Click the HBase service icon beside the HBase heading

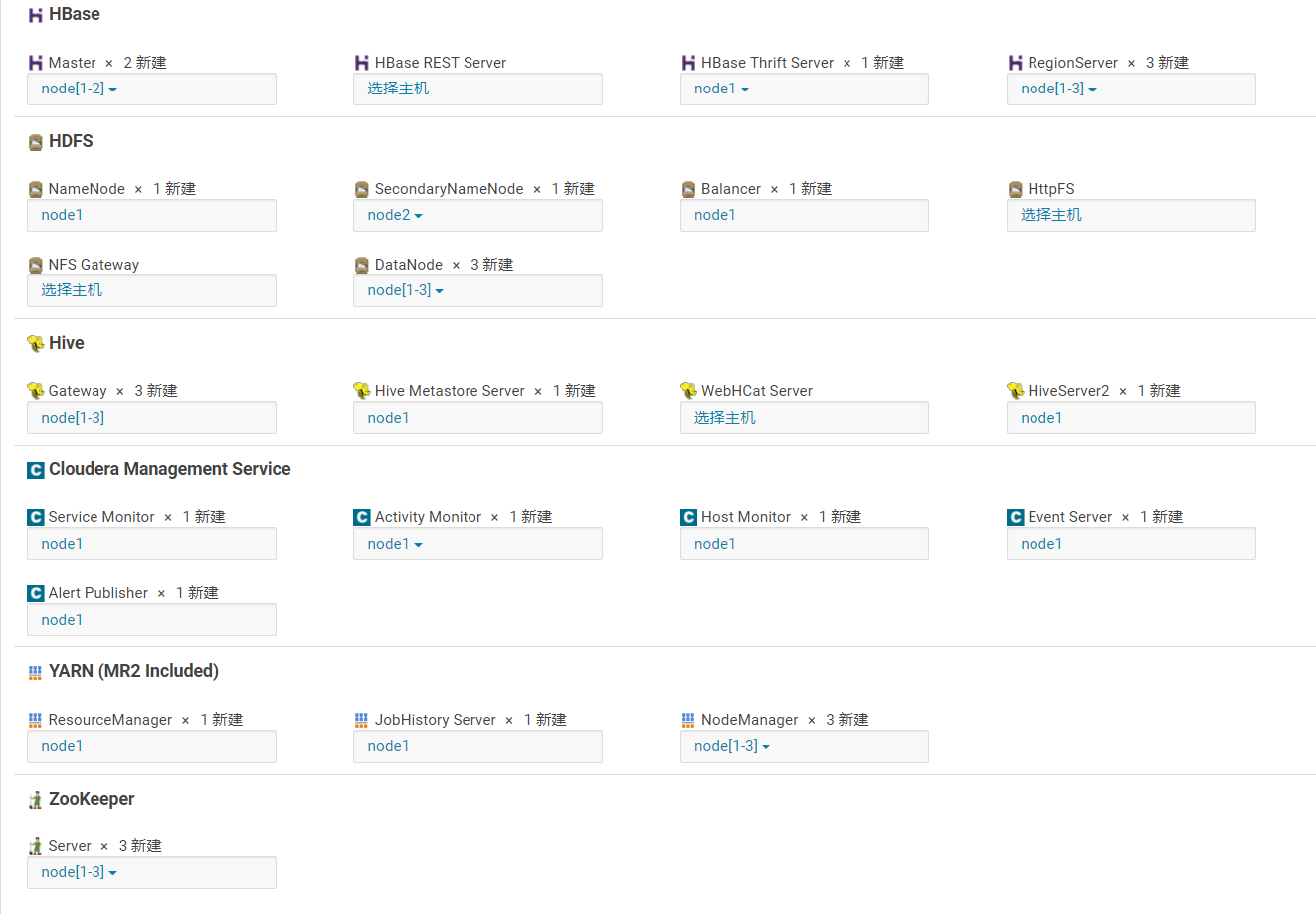(34, 14)
